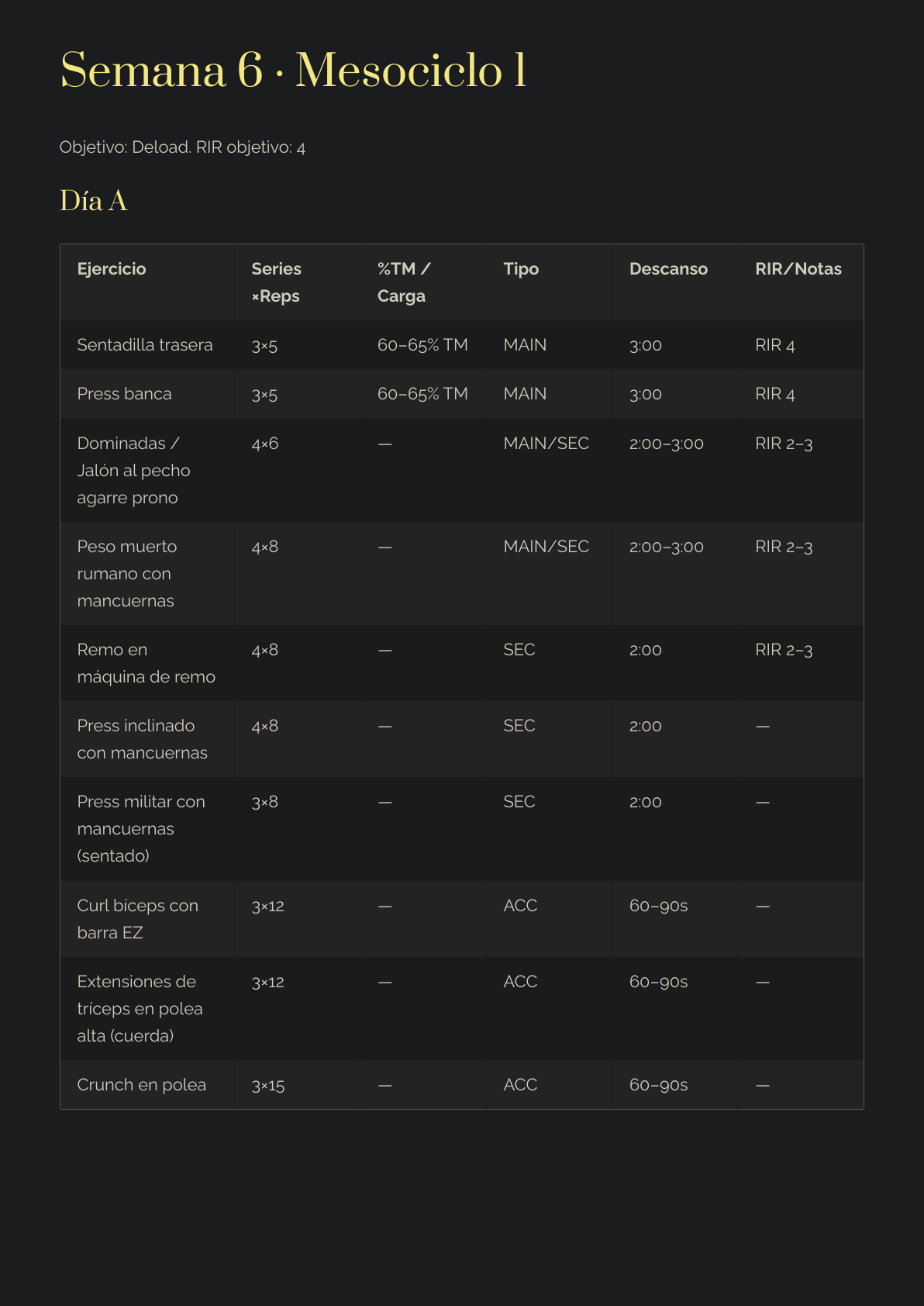
Task: Select the "Descanso" column header
Action: [668, 269]
